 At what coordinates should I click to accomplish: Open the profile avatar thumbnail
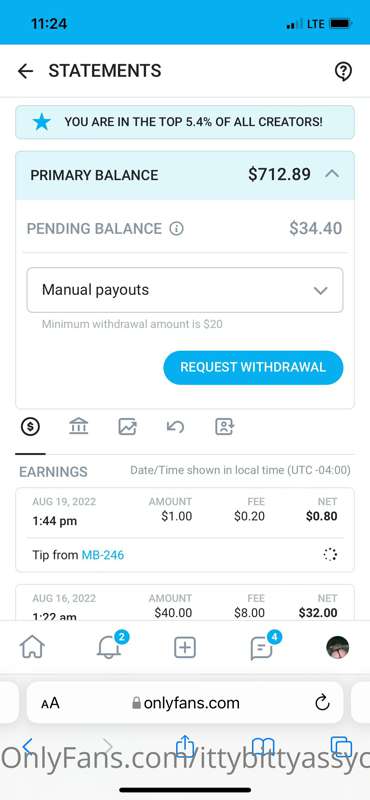pyautogui.click(x=337, y=647)
